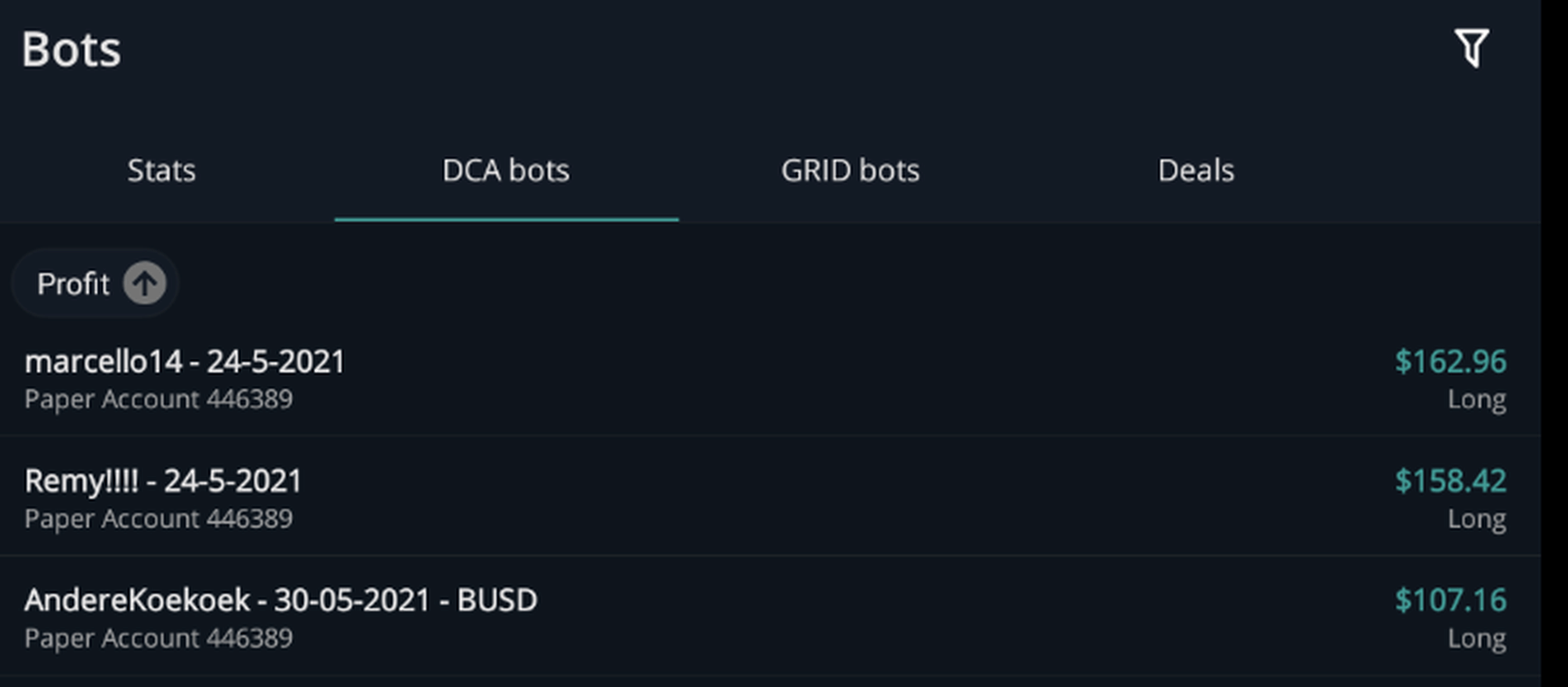Click the Long label on AndereKoekoek row

pyautogui.click(x=1477, y=639)
